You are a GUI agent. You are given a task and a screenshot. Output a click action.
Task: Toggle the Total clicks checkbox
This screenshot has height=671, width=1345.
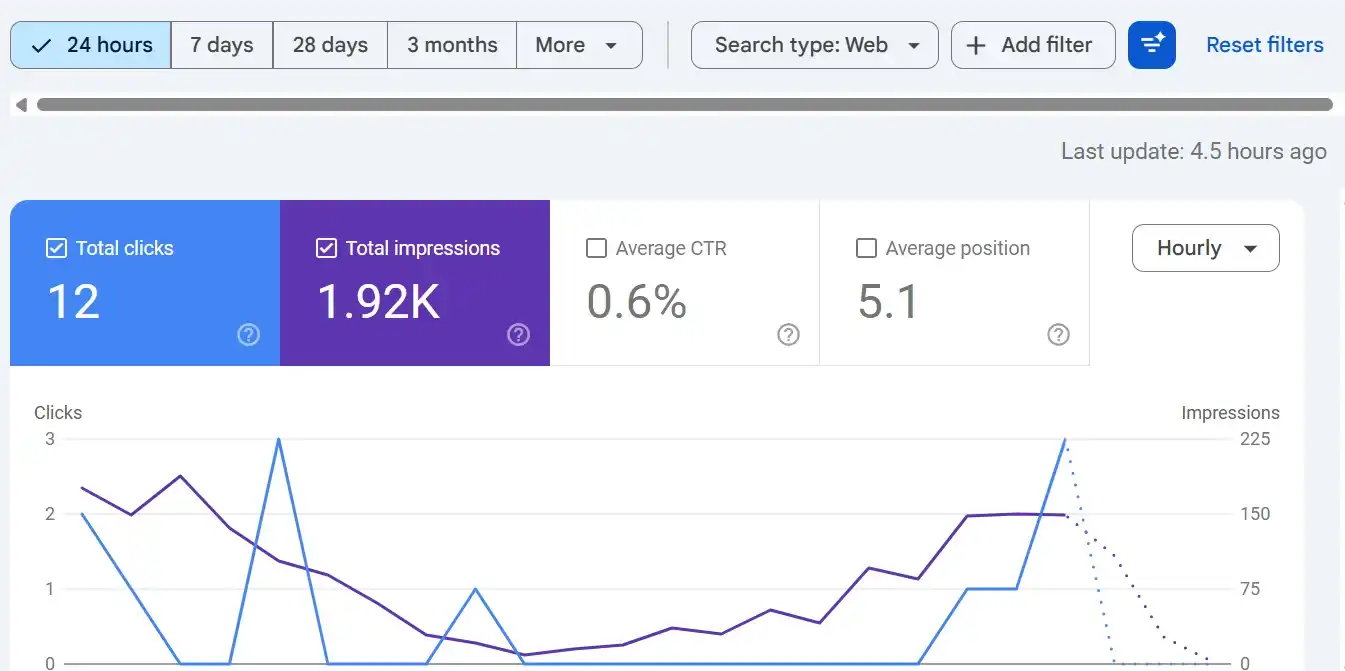tap(57, 248)
